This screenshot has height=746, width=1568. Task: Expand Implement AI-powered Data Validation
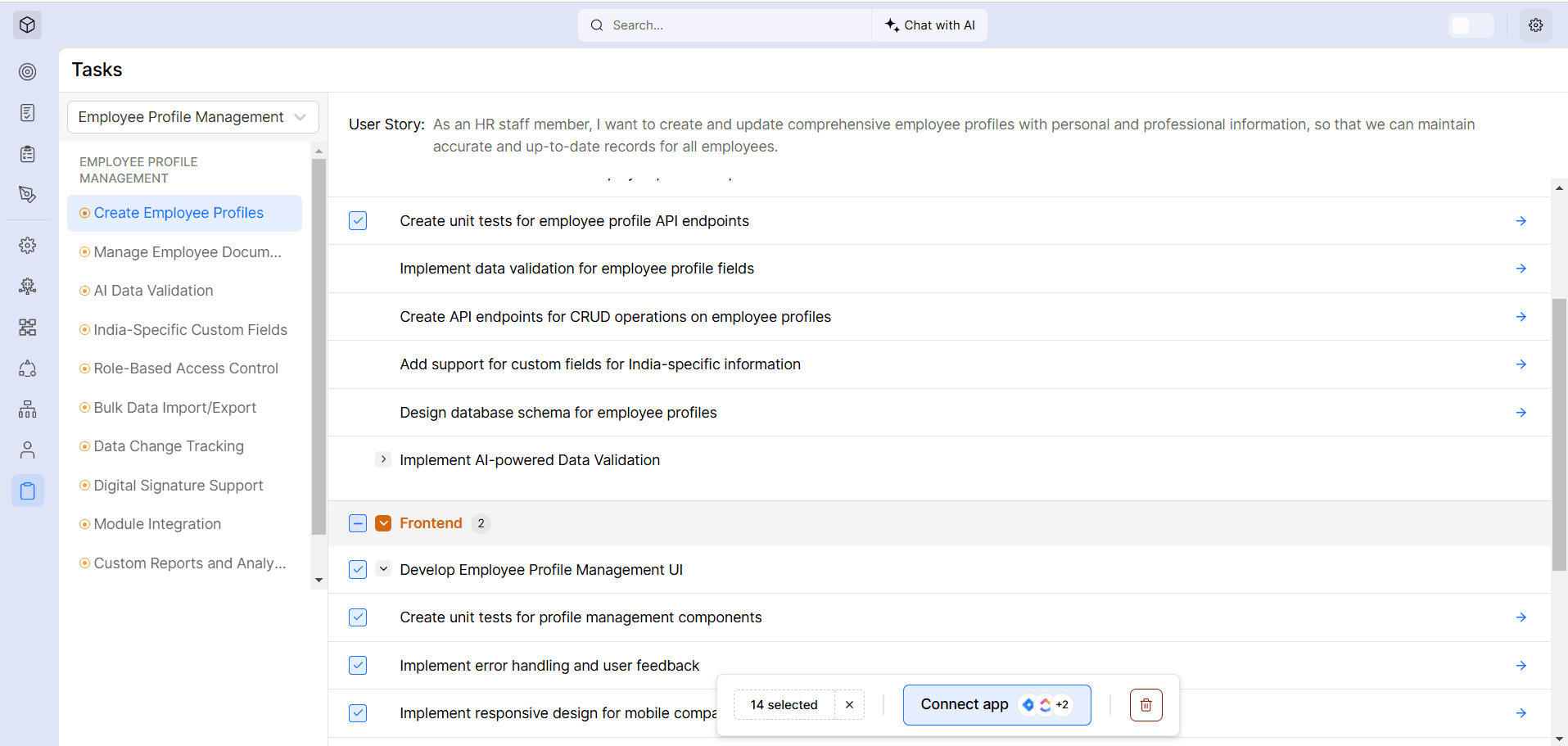(x=382, y=459)
